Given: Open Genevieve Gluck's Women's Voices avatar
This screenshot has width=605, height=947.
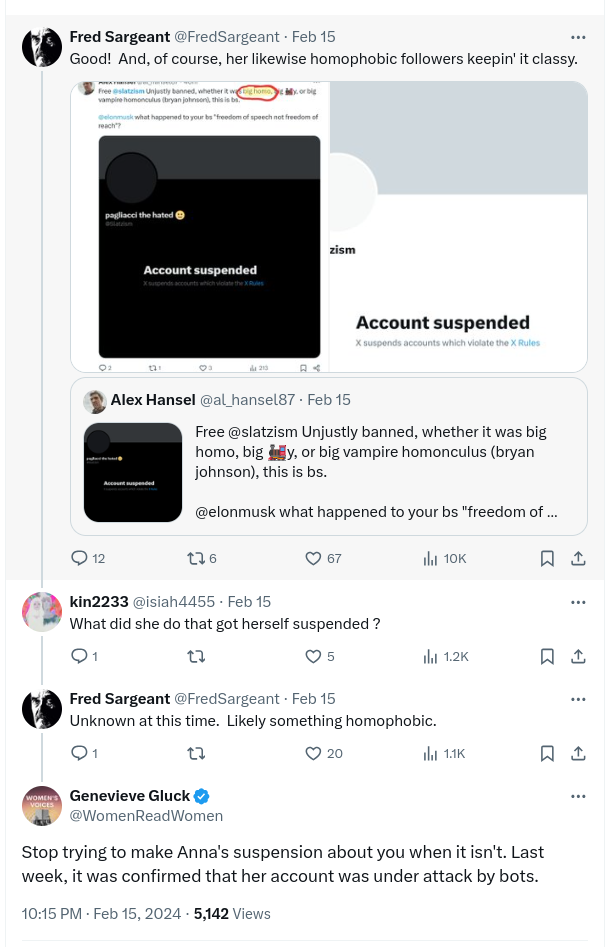Looking at the screenshot, I should (x=42, y=806).
